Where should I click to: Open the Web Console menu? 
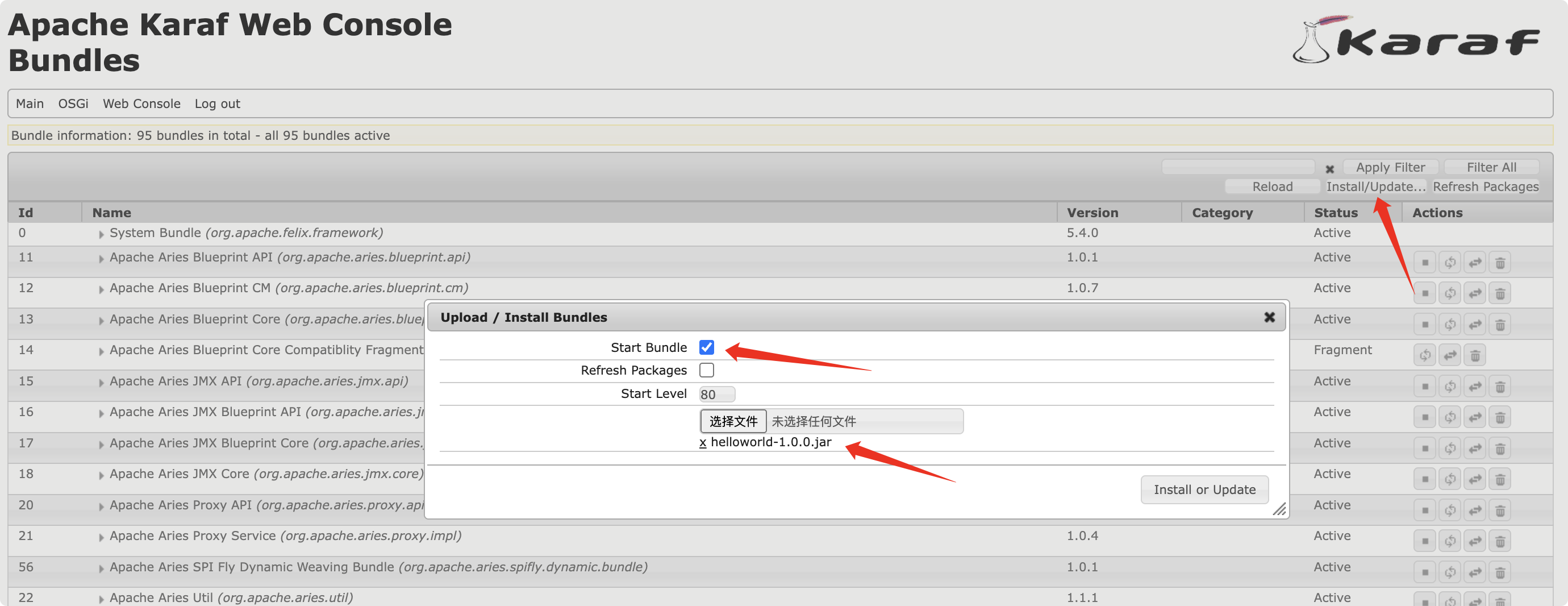click(x=141, y=103)
